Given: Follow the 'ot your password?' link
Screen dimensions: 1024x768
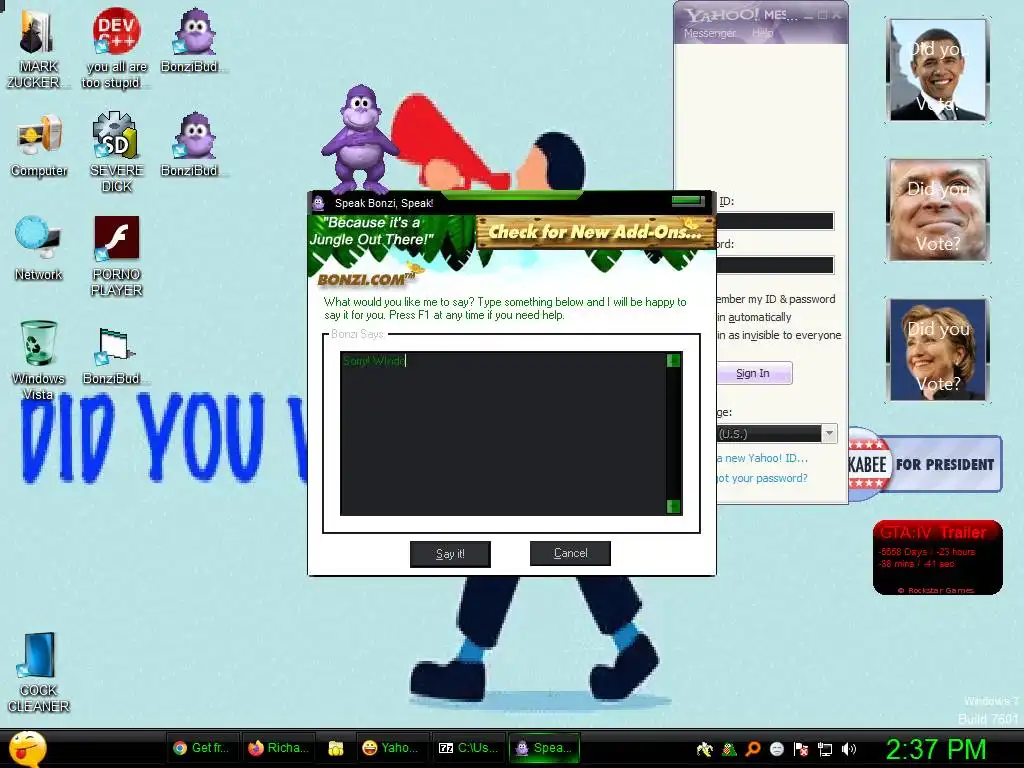Looking at the screenshot, I should 762,478.
